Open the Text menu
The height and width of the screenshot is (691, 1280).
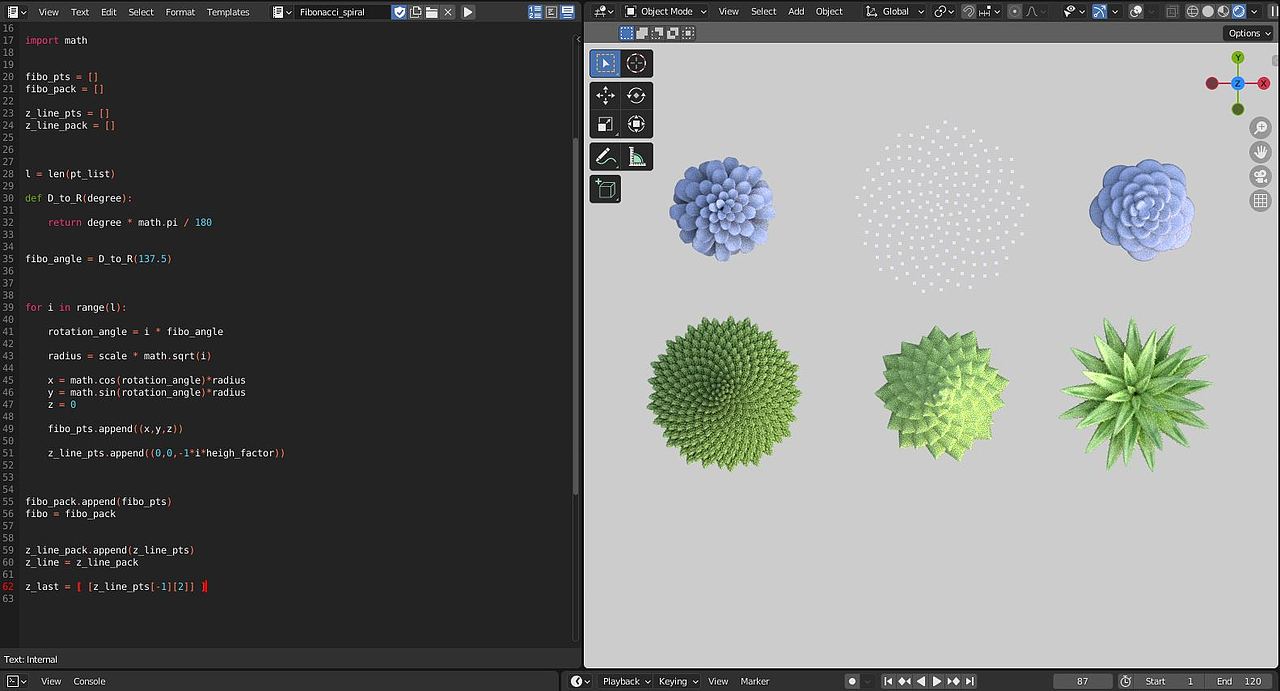click(80, 12)
